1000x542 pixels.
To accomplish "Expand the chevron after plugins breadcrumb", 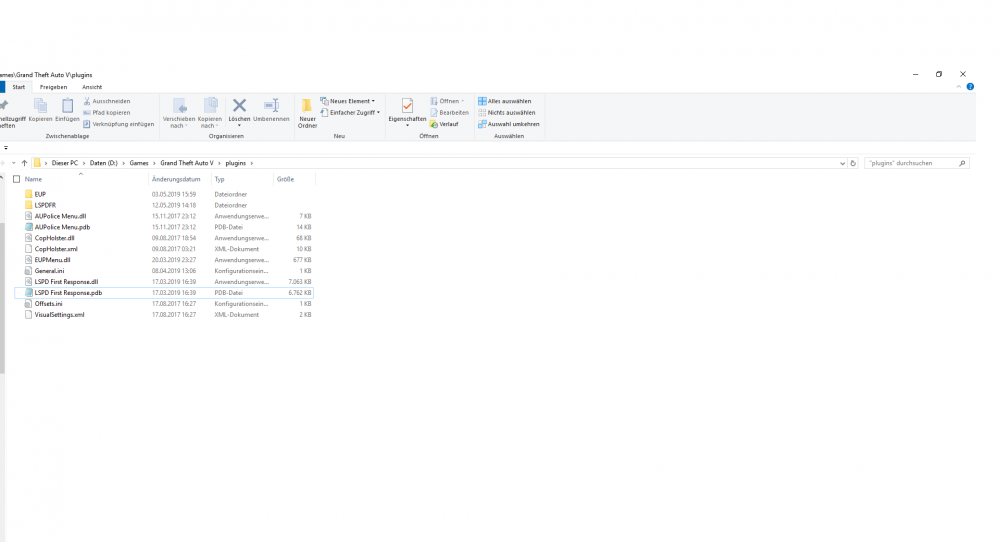I will (251, 163).
